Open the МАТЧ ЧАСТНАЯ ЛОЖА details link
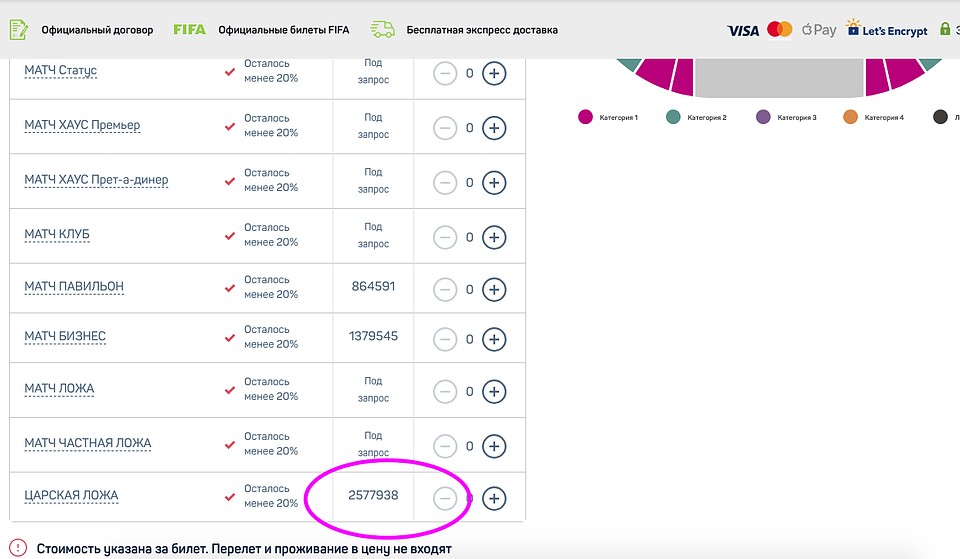Screen dimensions: 960x559 pos(88,443)
